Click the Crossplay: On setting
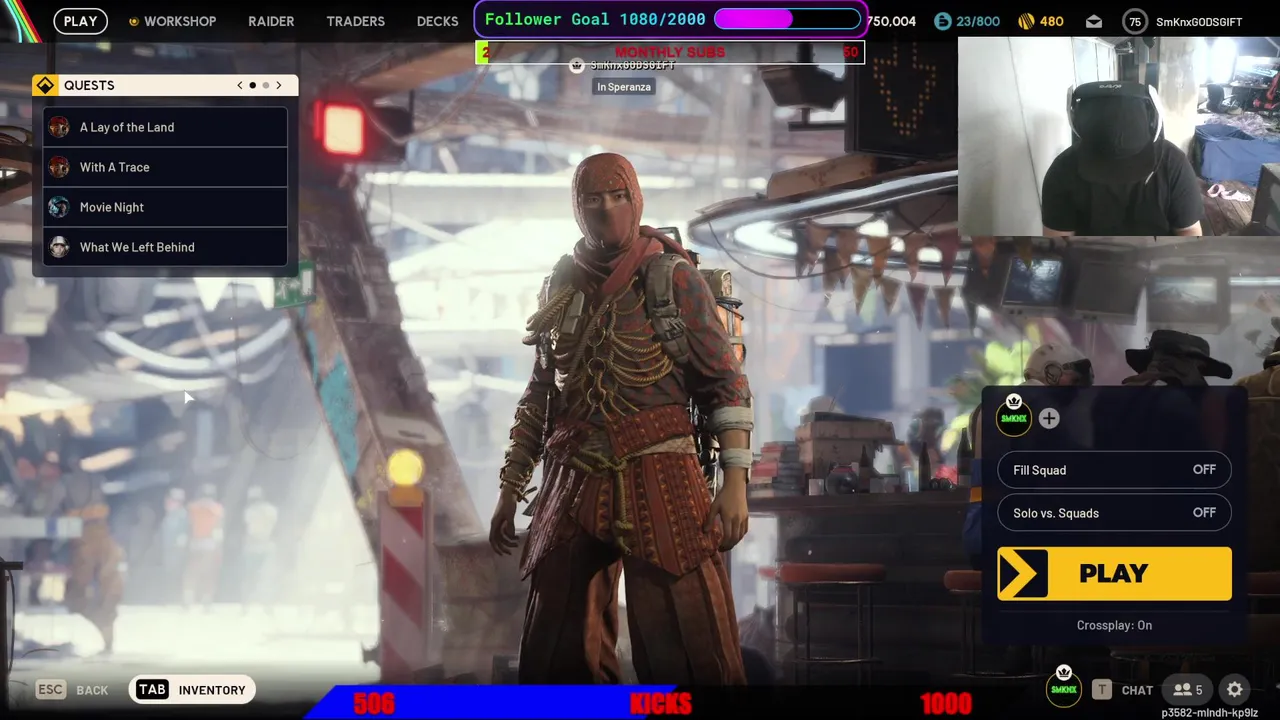 (x=1114, y=625)
